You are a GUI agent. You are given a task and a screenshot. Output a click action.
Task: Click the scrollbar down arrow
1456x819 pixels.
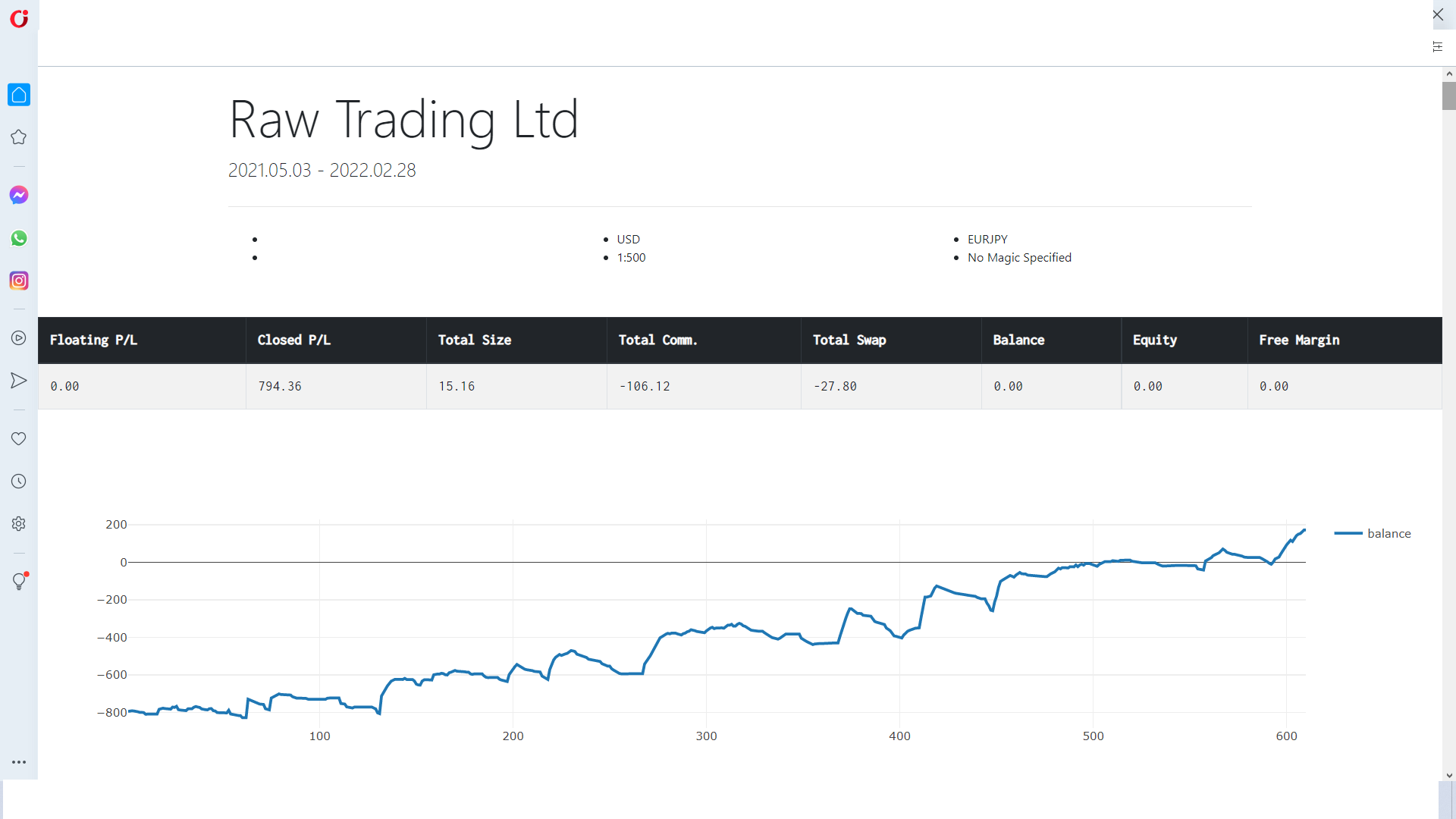[x=1449, y=775]
